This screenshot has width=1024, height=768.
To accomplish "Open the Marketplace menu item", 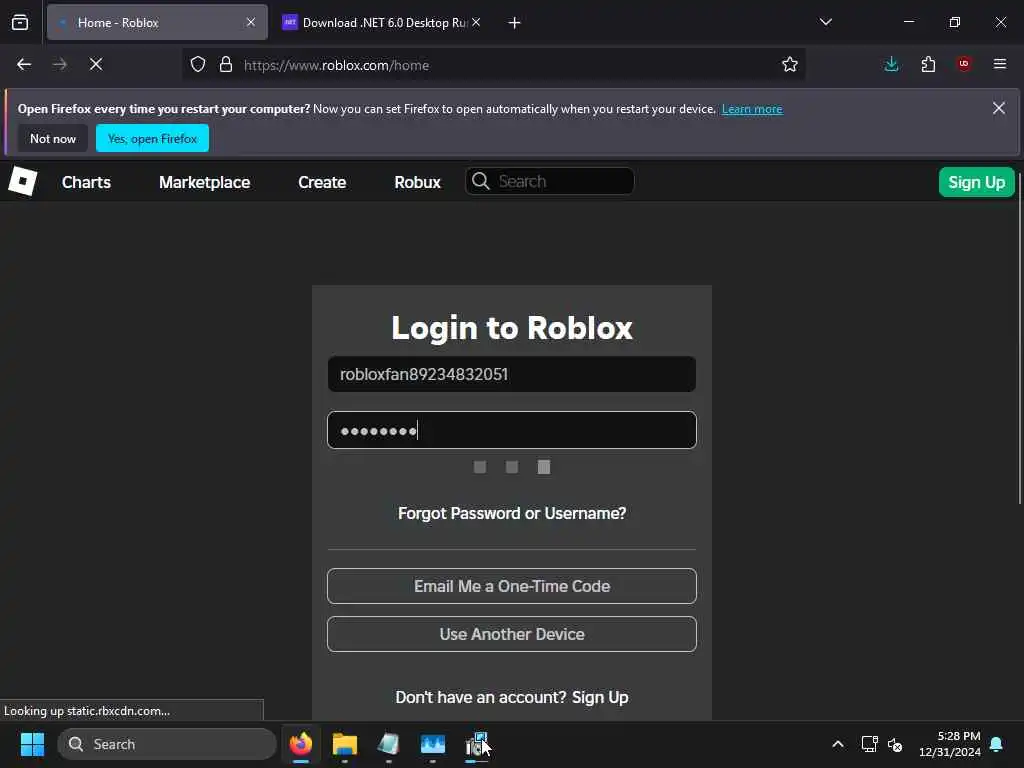I will 204,182.
